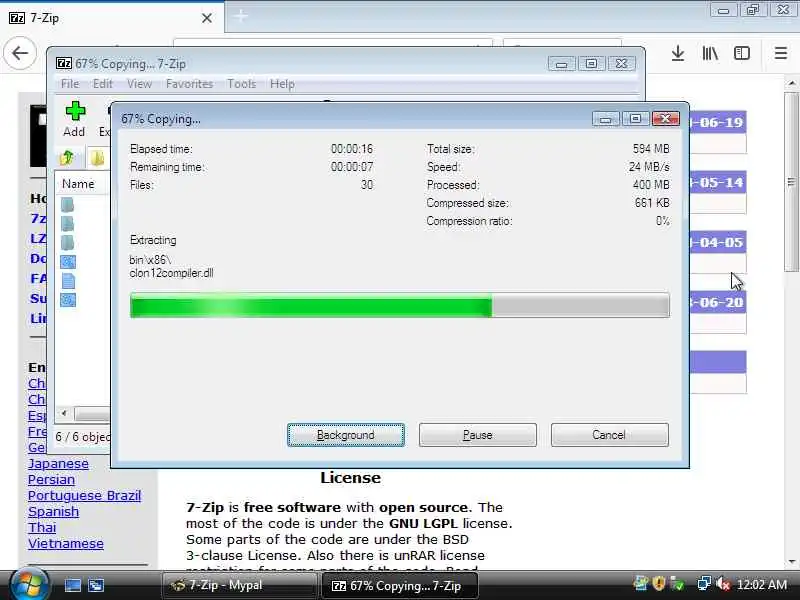
Task: Click the Vietnamese language link
Action: pyautogui.click(x=65, y=543)
